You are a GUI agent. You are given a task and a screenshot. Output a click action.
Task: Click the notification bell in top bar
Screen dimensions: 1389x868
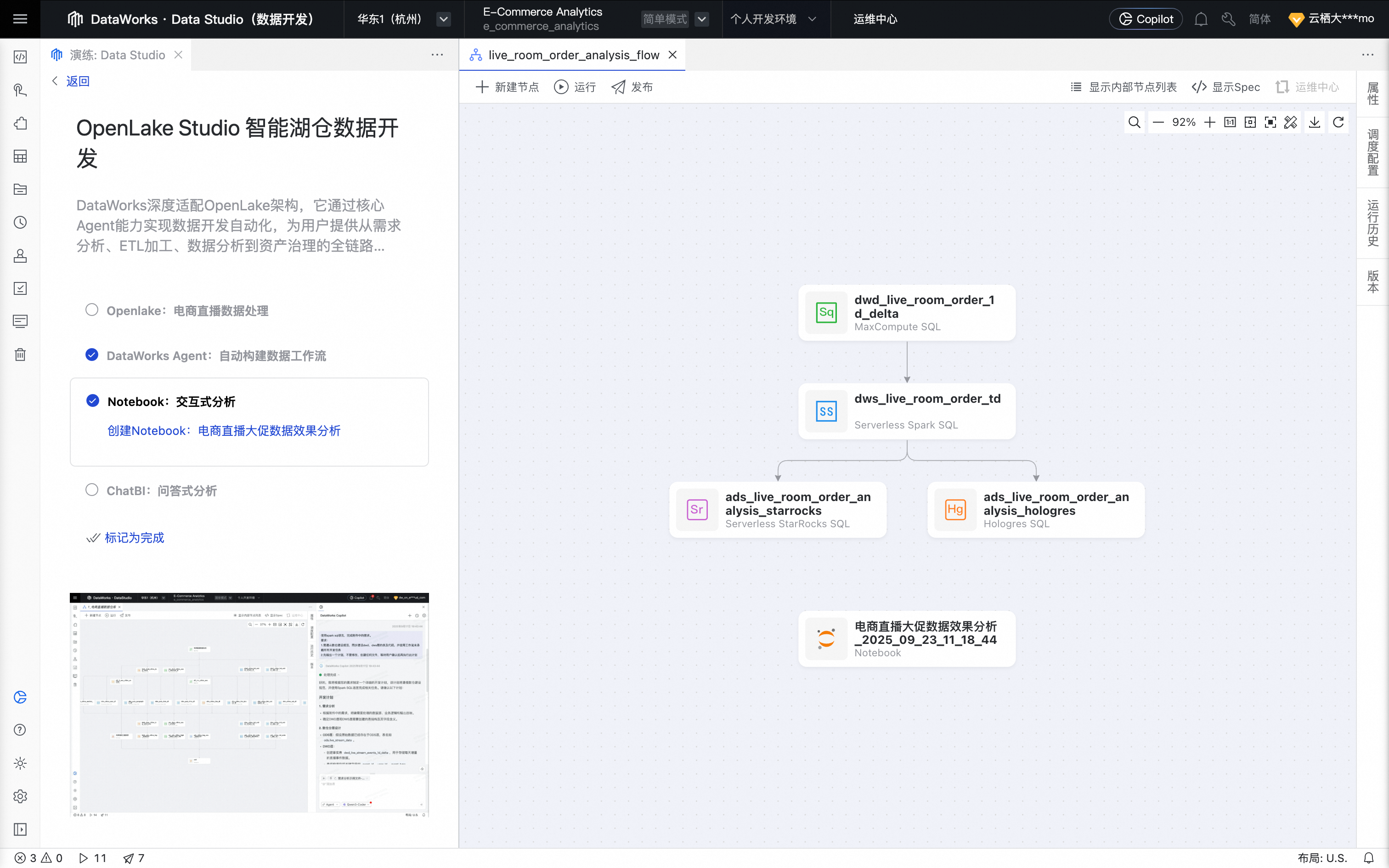[1201, 19]
